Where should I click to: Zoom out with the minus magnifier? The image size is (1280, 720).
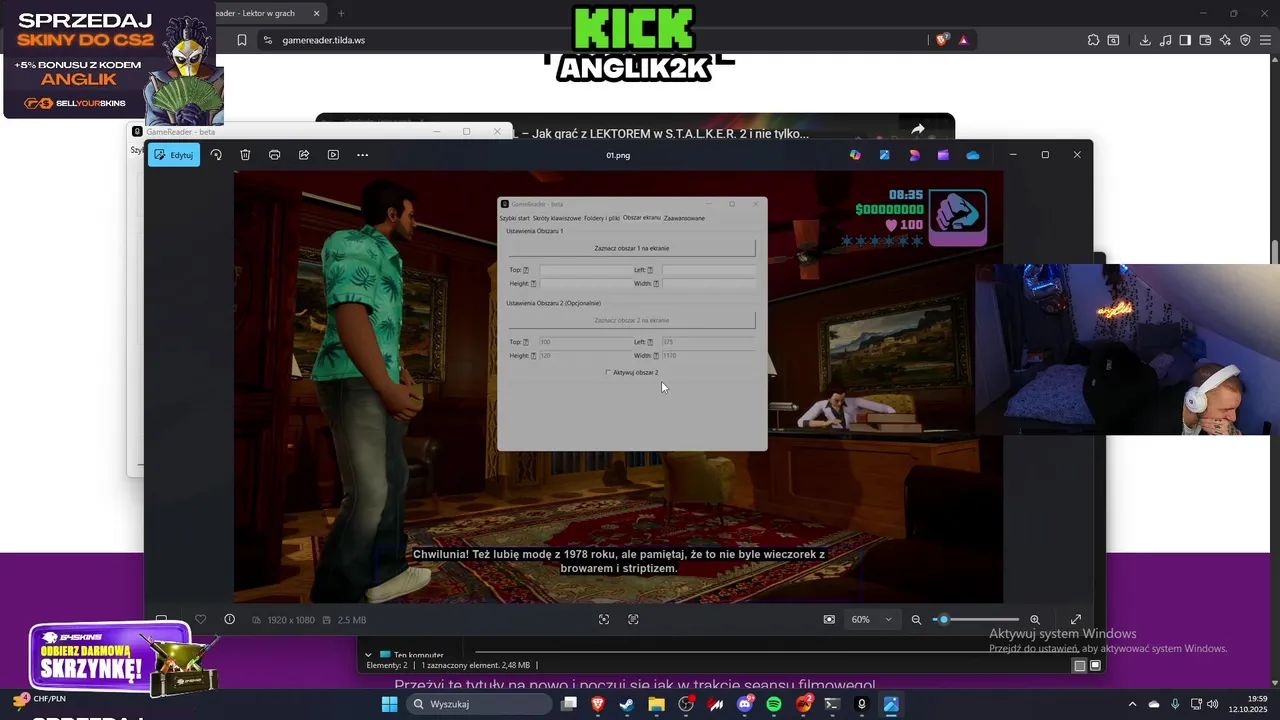(x=916, y=620)
